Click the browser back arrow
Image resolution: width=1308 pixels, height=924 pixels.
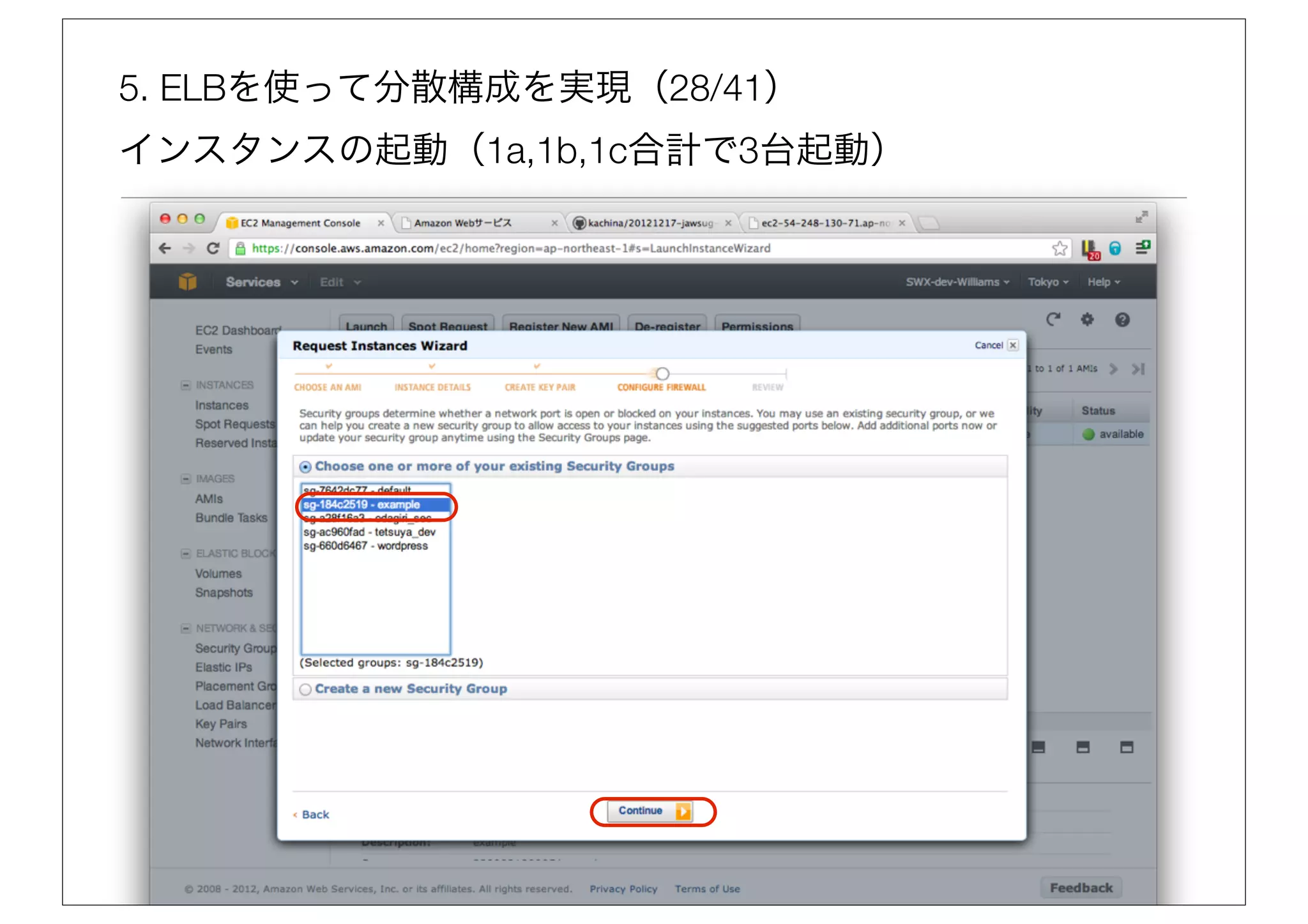(165, 248)
